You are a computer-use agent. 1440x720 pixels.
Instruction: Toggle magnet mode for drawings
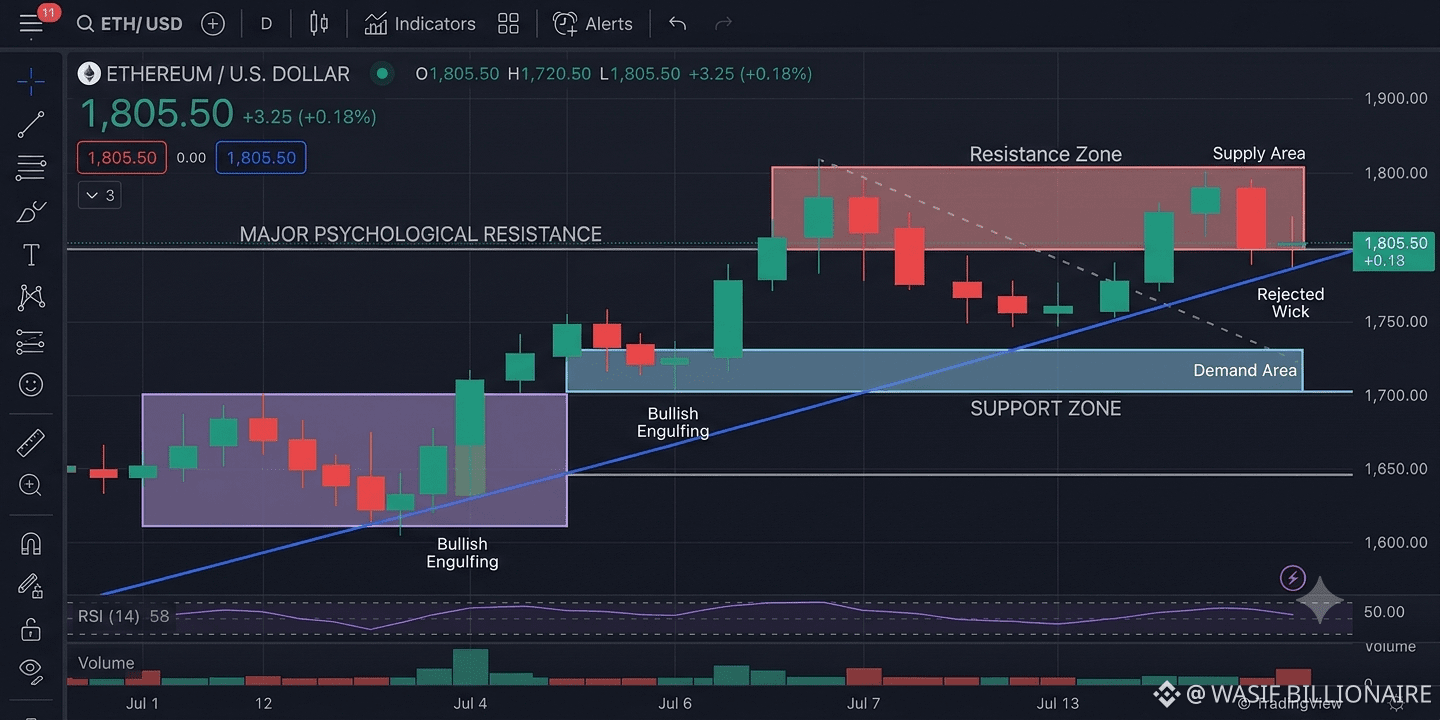[x=31, y=543]
